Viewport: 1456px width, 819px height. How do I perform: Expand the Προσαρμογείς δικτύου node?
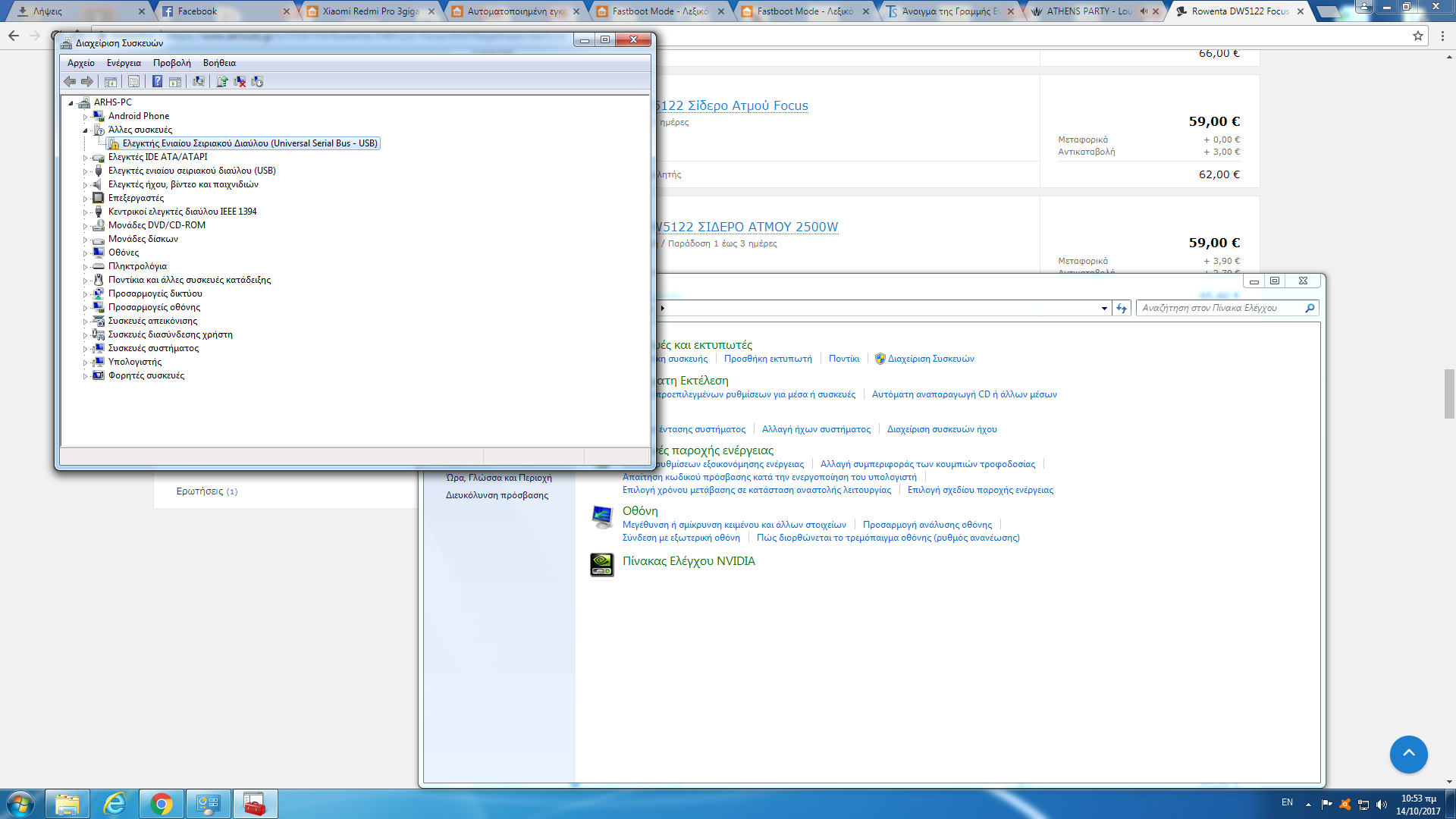[x=85, y=294]
